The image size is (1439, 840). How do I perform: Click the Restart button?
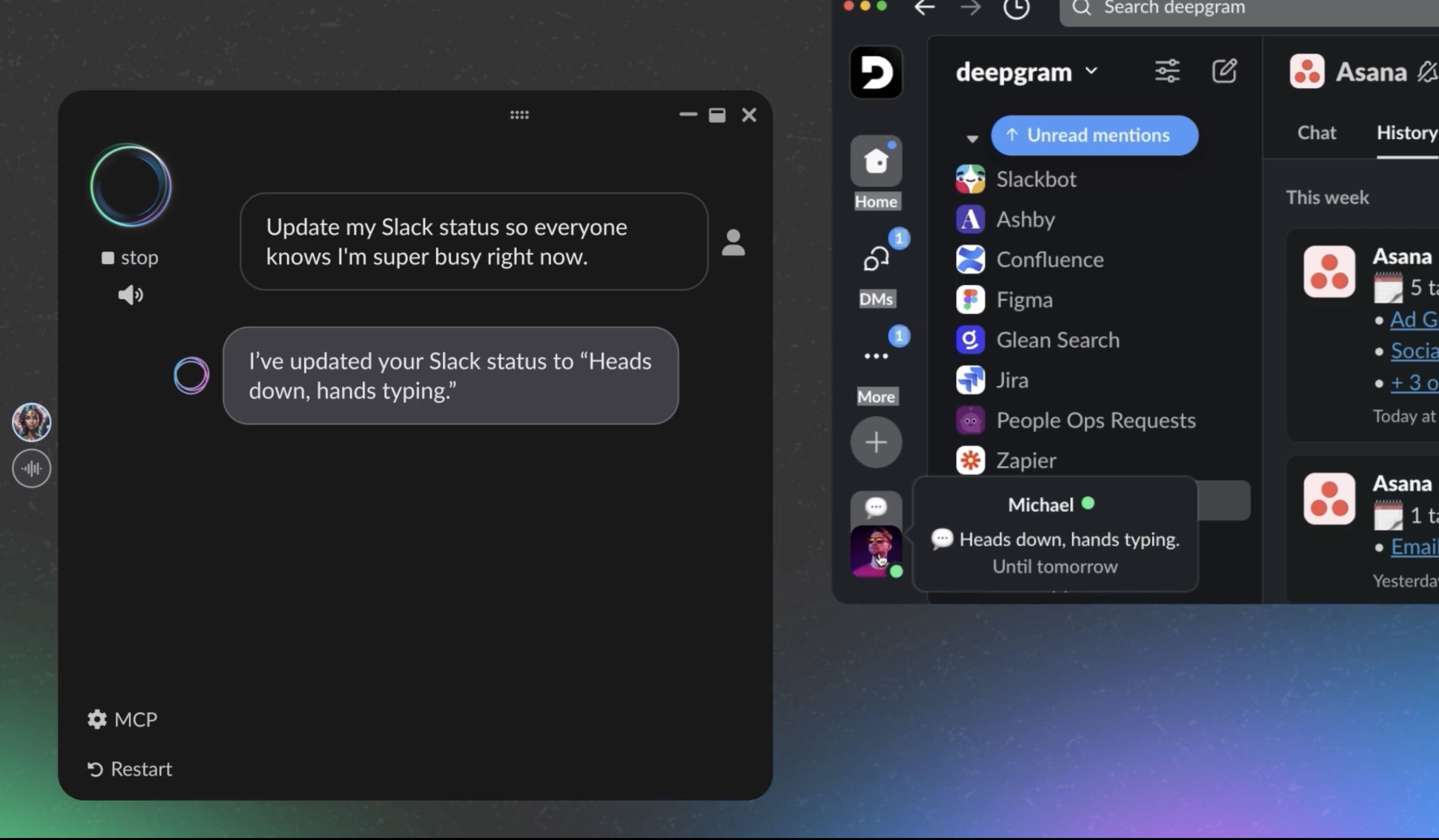click(x=129, y=769)
